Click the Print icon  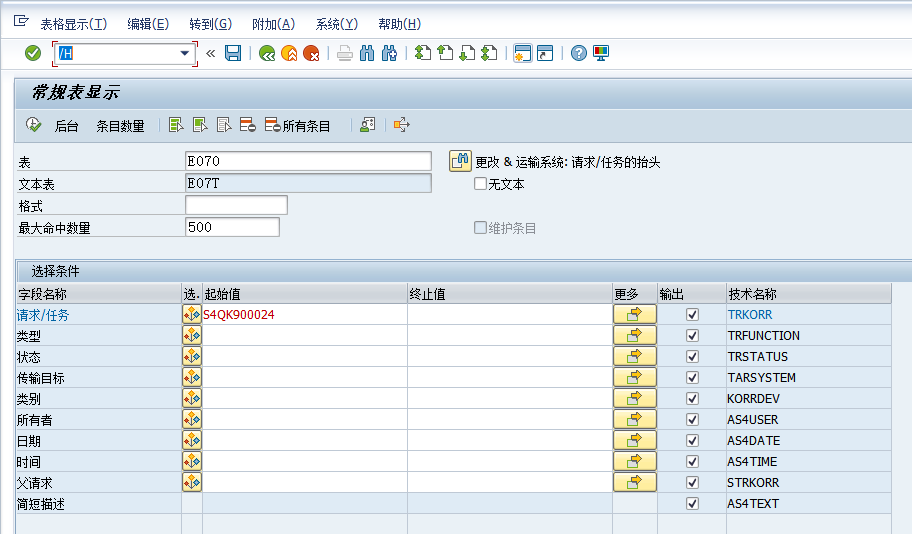[345, 54]
